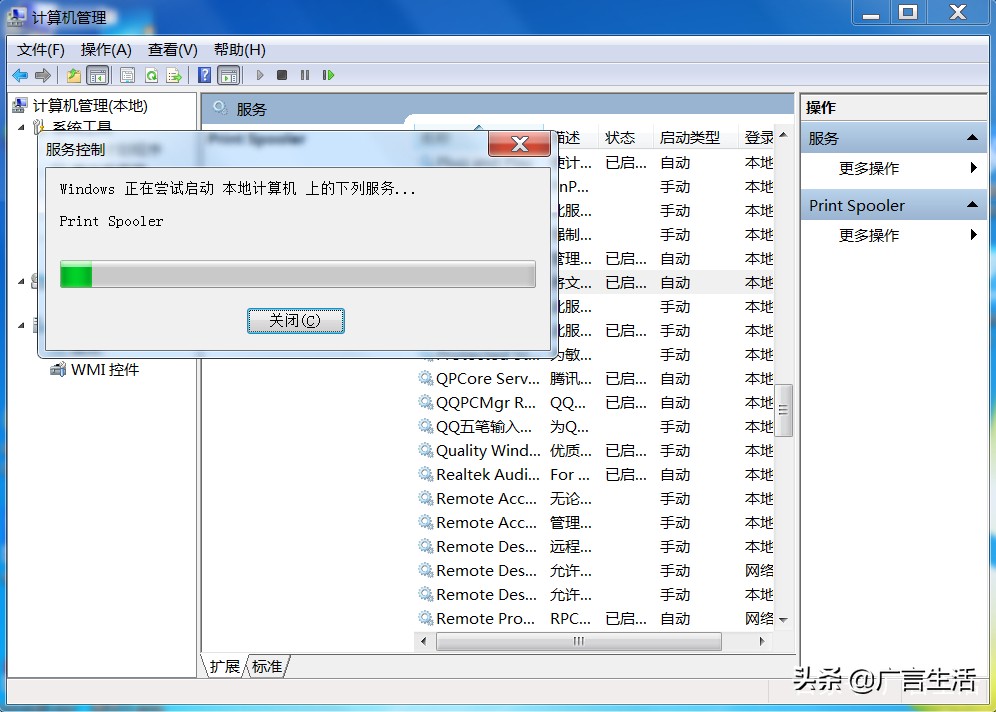Click the Back navigation arrow icon

click(x=20, y=75)
